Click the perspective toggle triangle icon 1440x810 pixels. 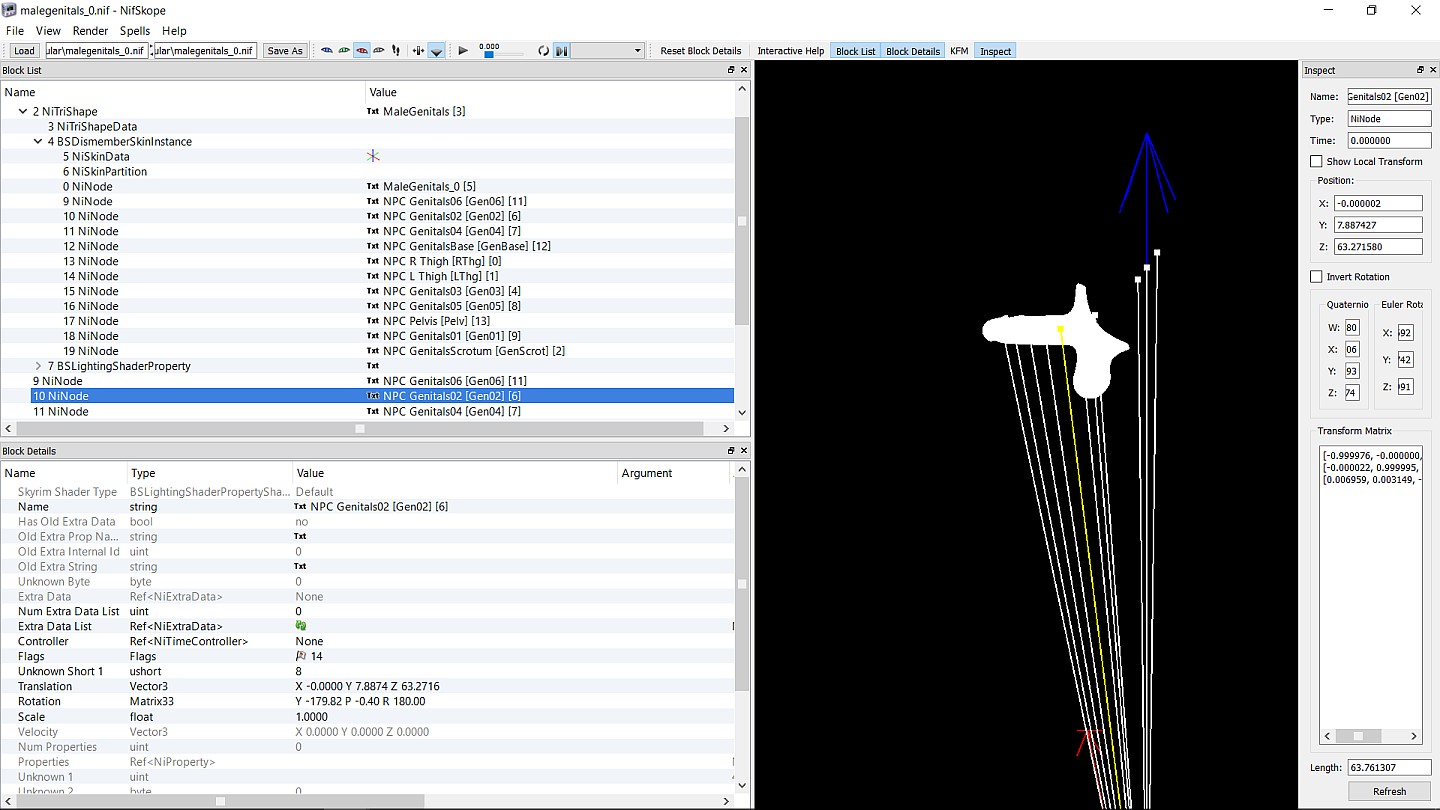(436, 51)
